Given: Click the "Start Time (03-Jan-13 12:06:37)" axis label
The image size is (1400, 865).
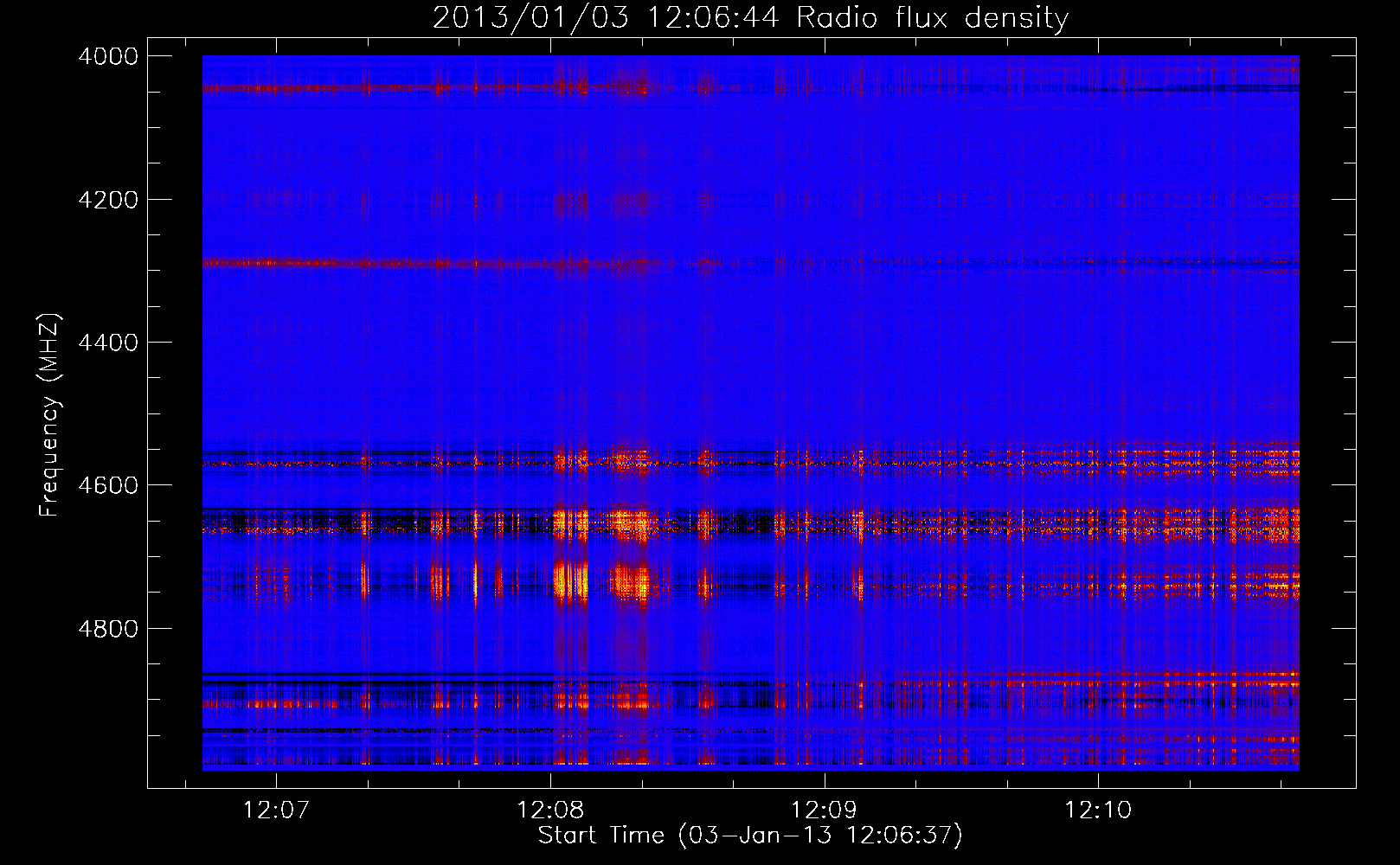Looking at the screenshot, I should pos(750,836).
